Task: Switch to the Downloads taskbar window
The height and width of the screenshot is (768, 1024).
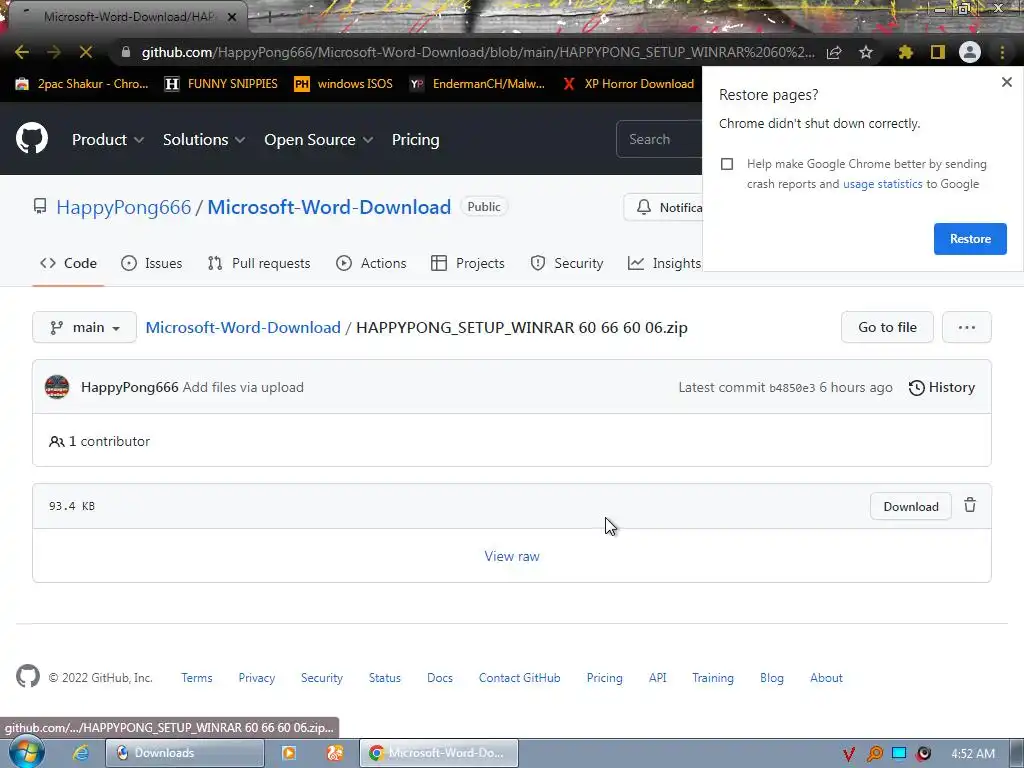Action: 185,753
